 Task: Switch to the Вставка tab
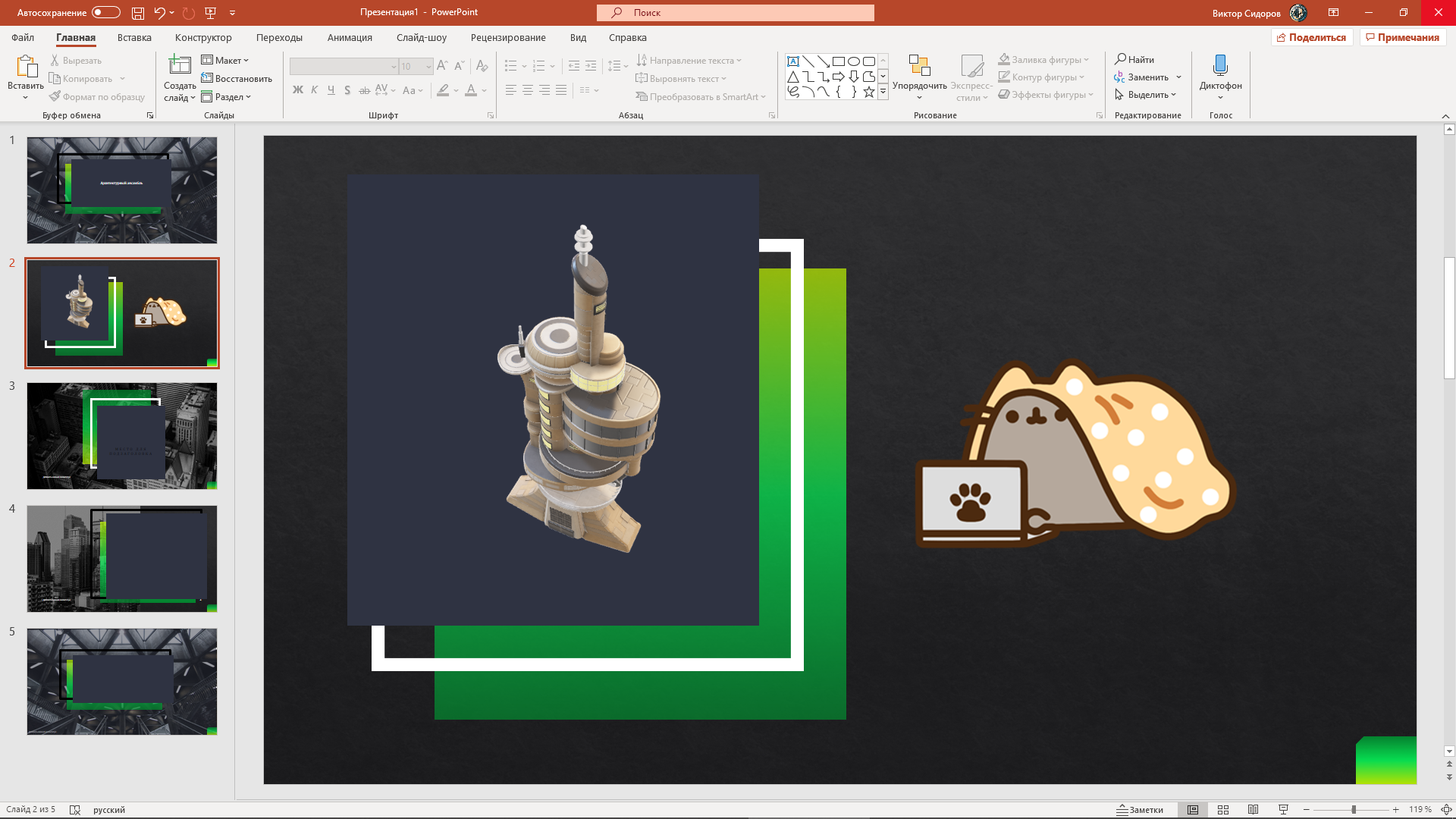(x=134, y=37)
